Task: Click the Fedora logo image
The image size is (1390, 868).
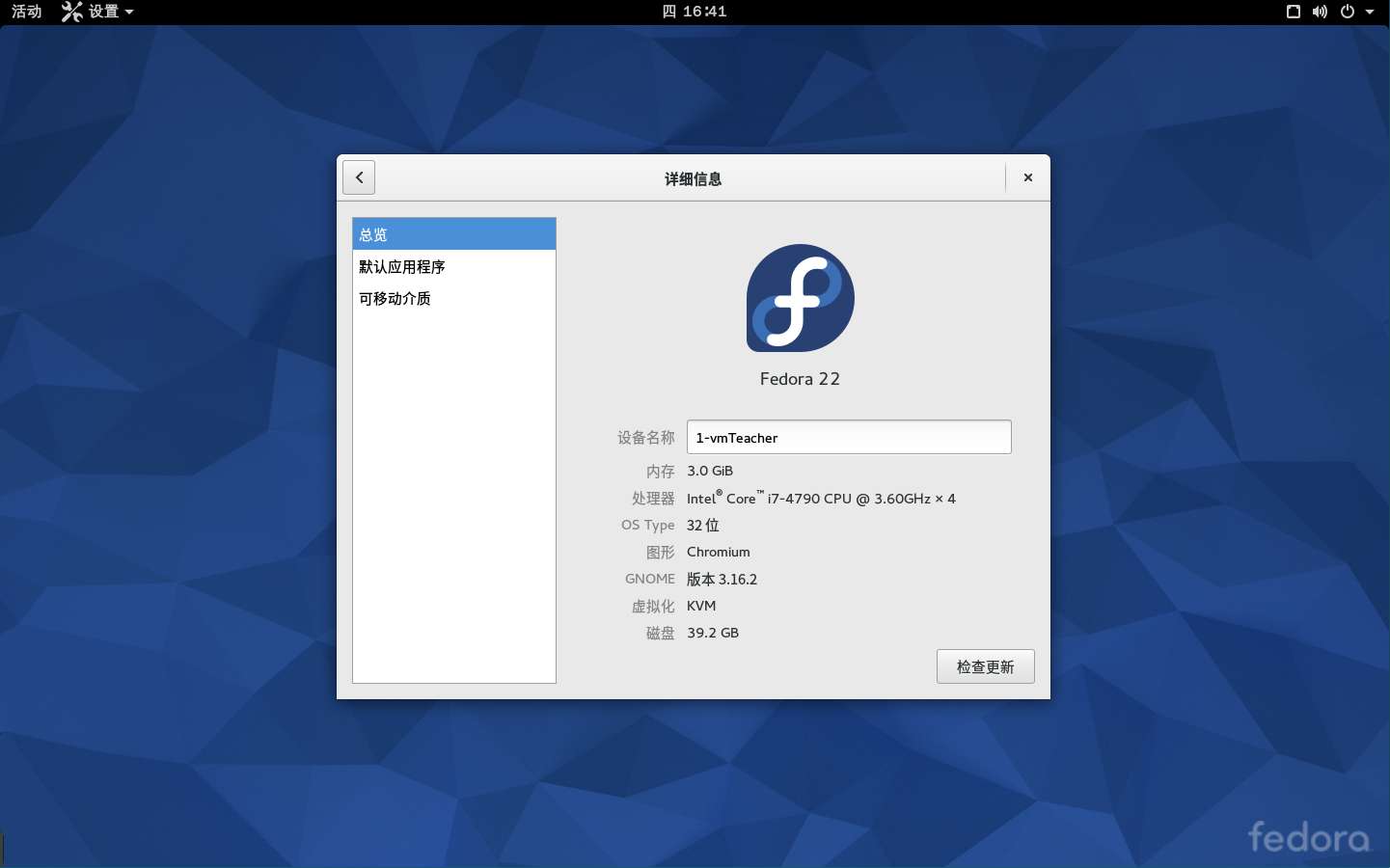Action: click(801, 298)
